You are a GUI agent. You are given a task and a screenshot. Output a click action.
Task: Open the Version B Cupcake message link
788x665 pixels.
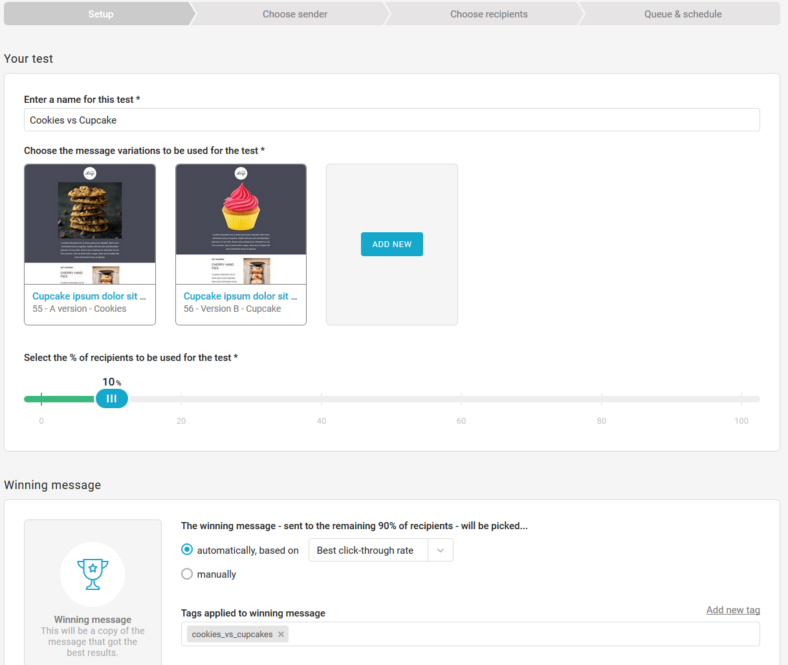pos(241,296)
